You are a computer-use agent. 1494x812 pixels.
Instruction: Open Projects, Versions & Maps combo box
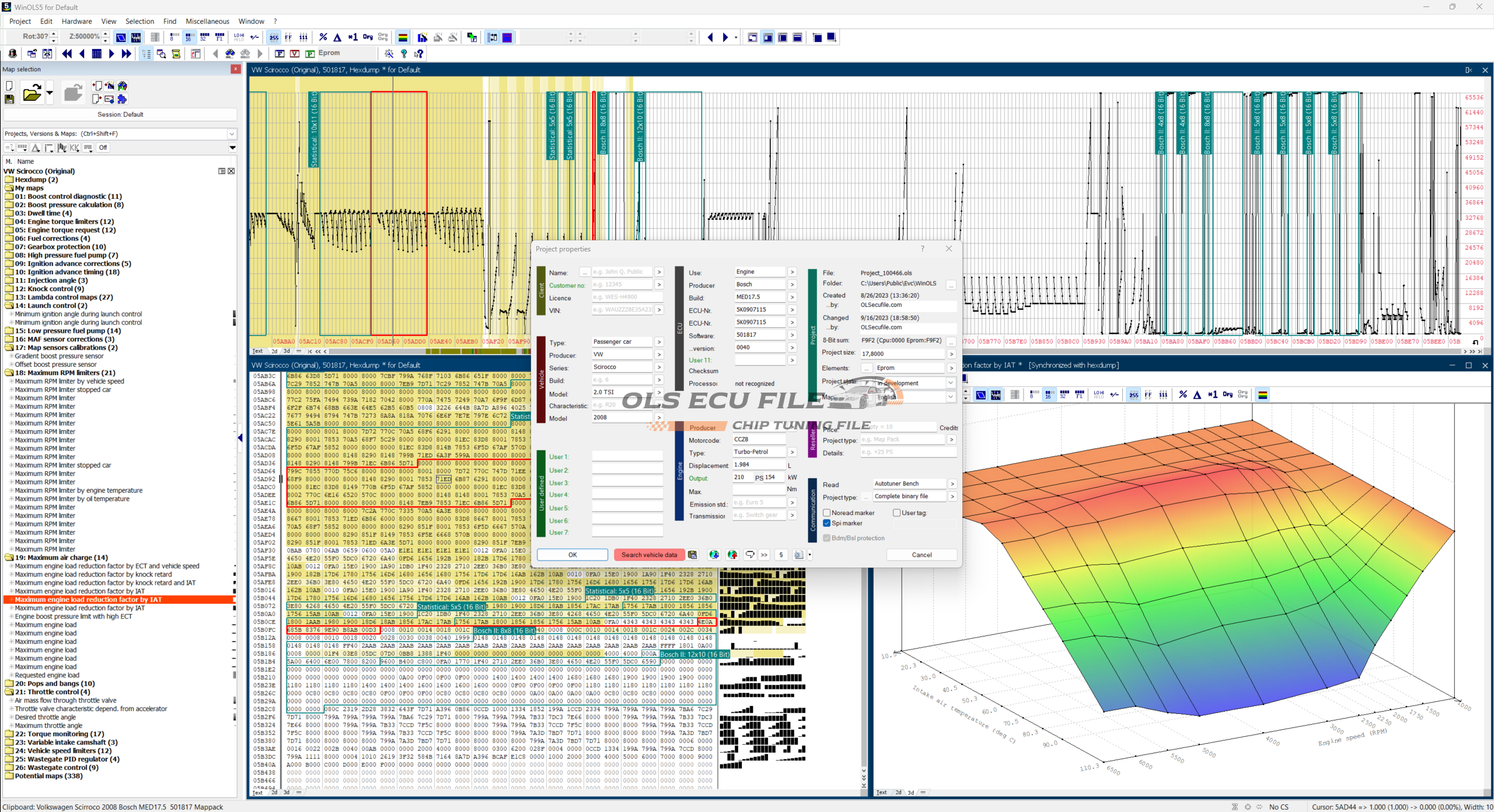232,134
